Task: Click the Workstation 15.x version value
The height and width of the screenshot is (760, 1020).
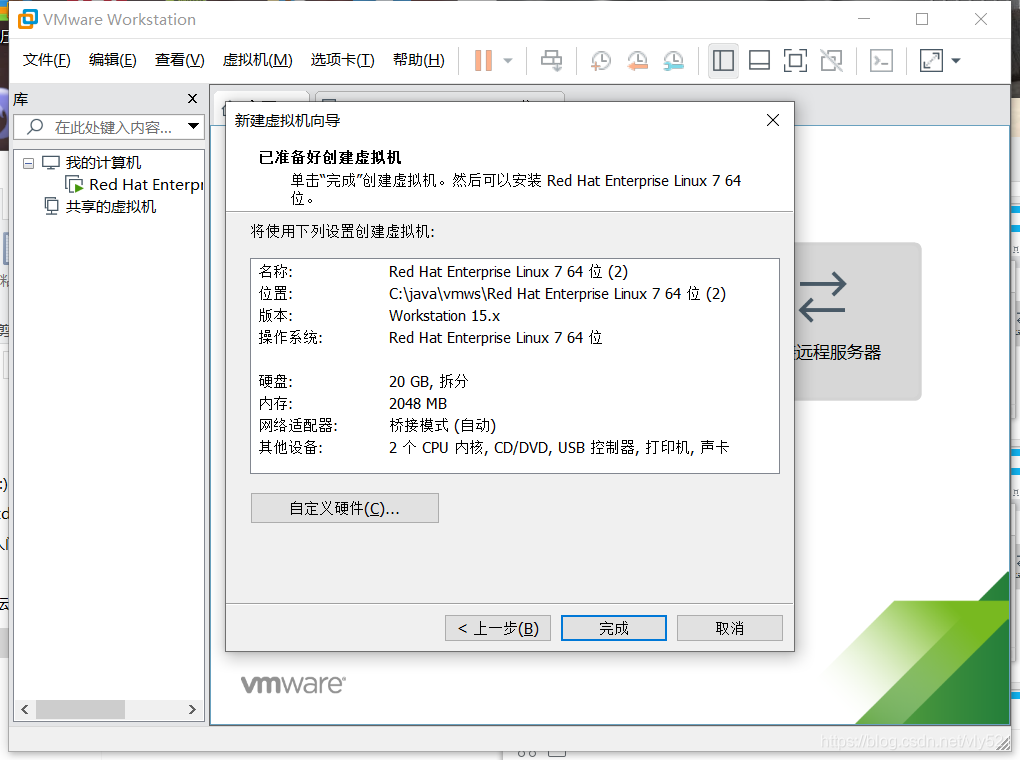Action: pyautogui.click(x=444, y=316)
